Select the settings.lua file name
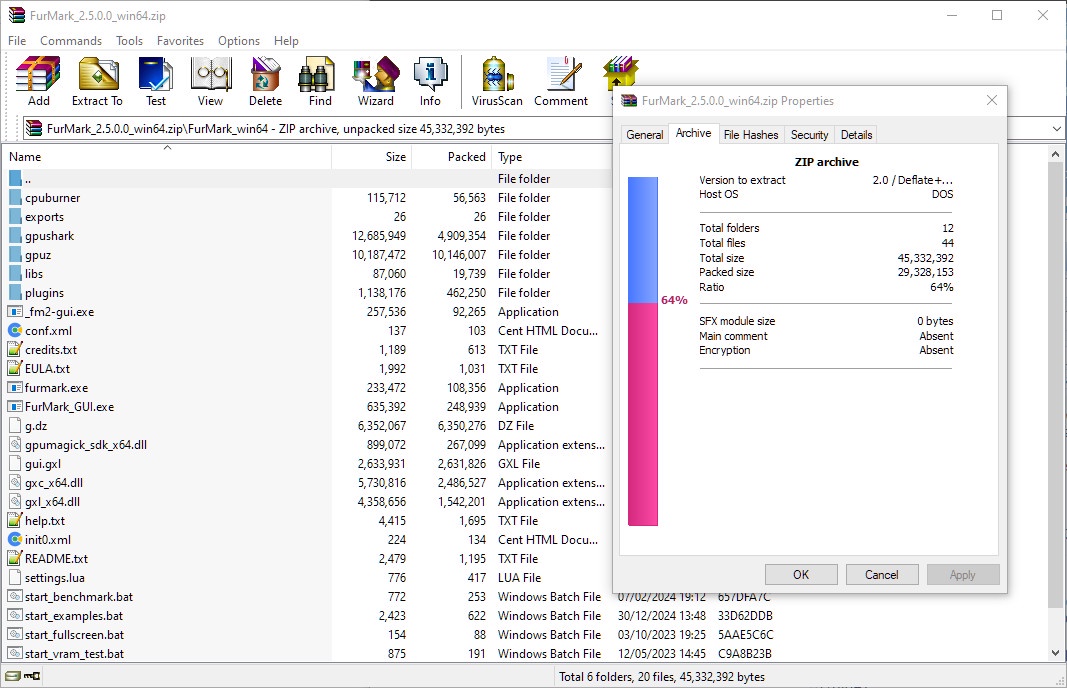 click(55, 578)
